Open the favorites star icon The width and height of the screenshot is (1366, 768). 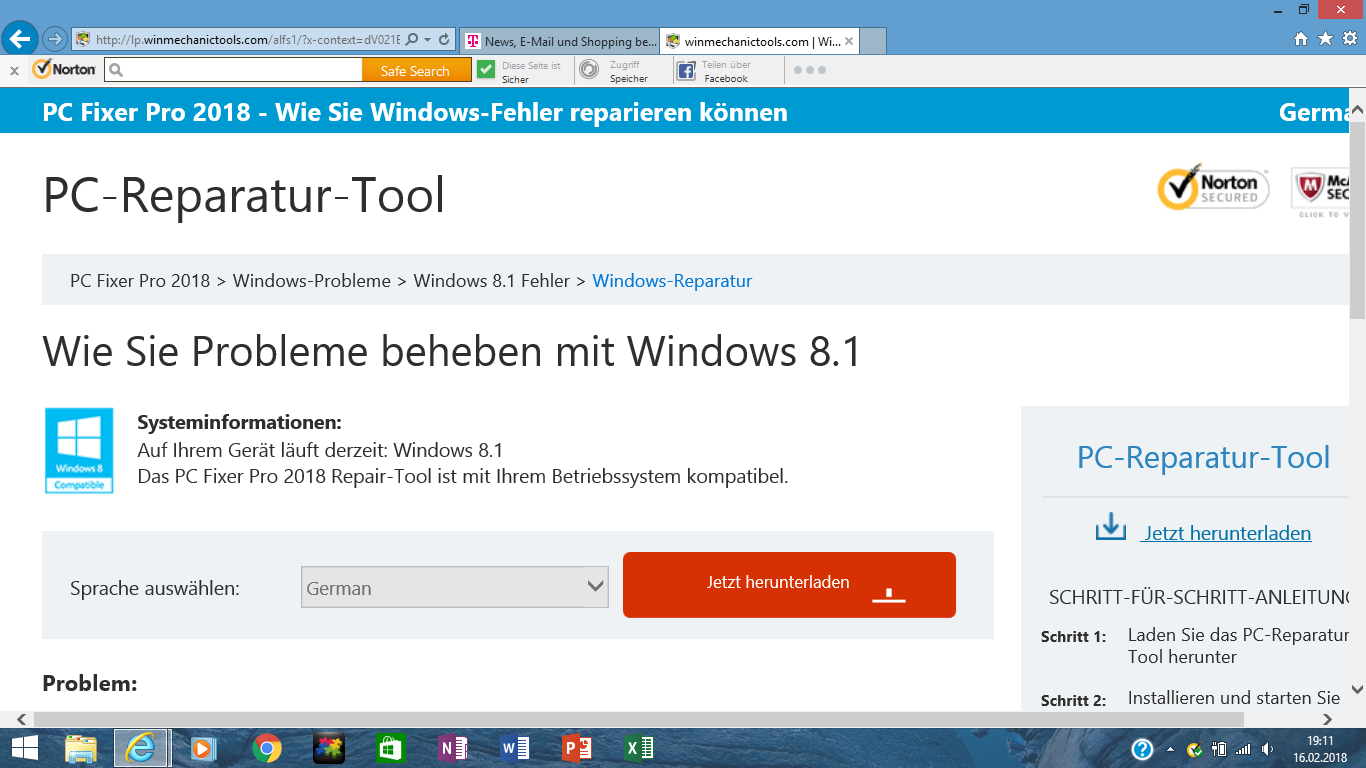pos(1325,39)
